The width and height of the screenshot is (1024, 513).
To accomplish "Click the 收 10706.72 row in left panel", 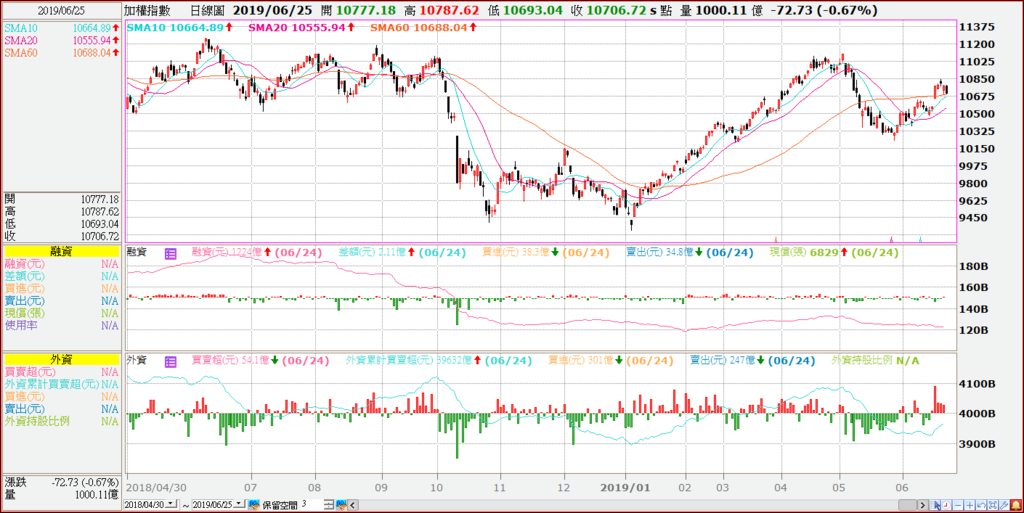I will [x=61, y=236].
